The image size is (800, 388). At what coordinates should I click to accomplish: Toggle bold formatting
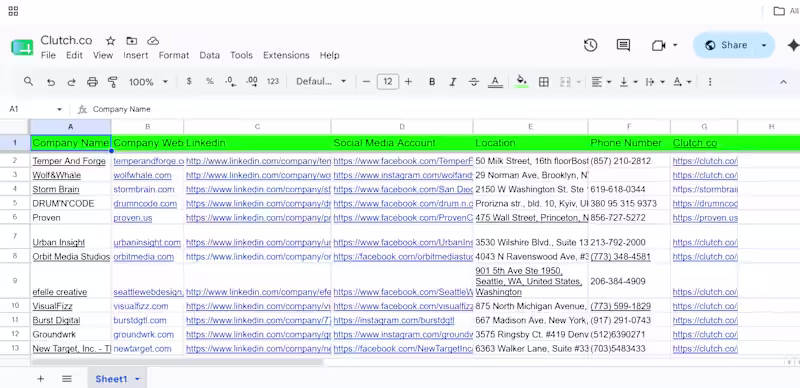click(432, 82)
